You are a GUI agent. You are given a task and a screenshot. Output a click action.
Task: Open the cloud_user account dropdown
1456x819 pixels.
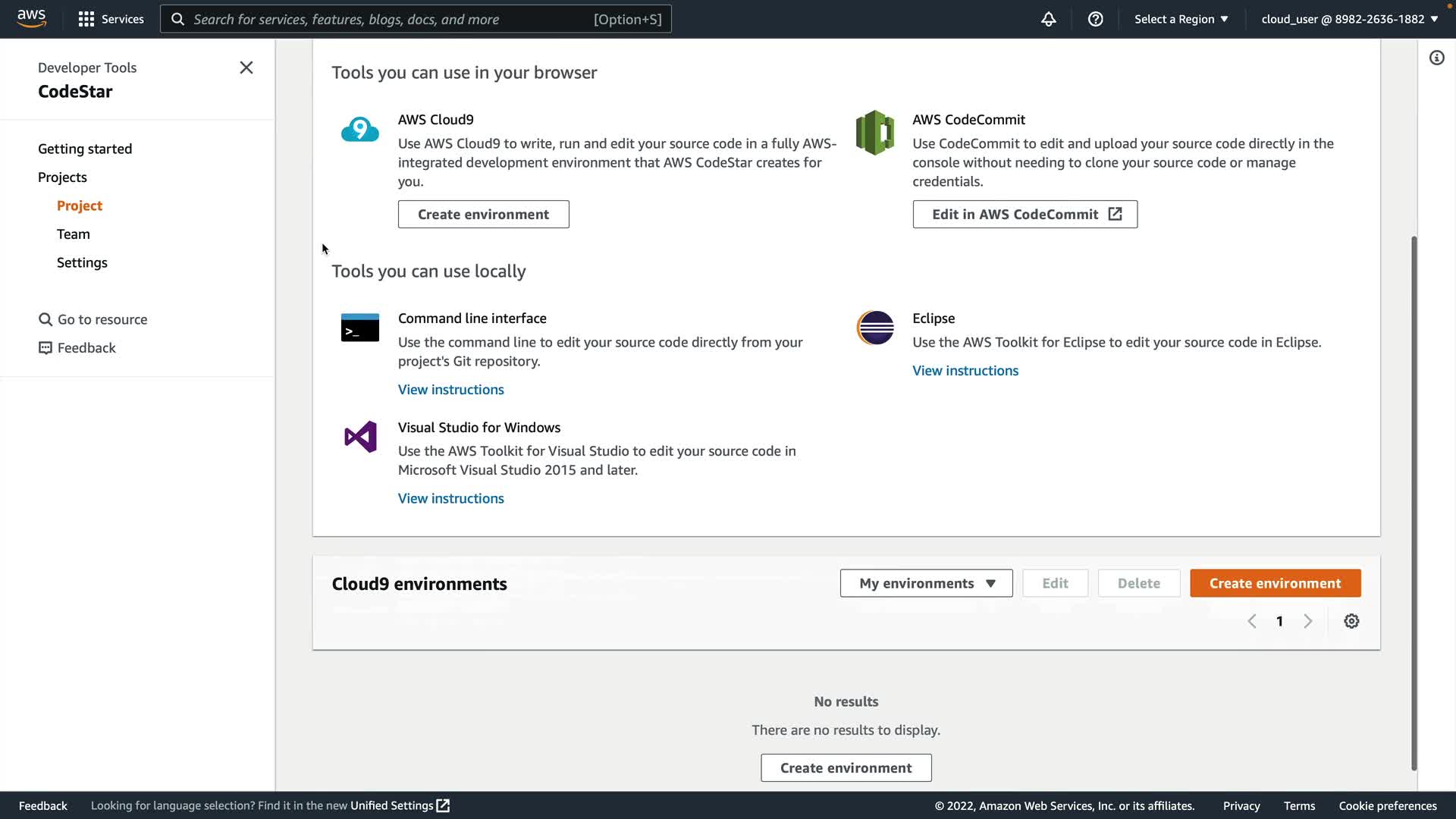[1349, 19]
